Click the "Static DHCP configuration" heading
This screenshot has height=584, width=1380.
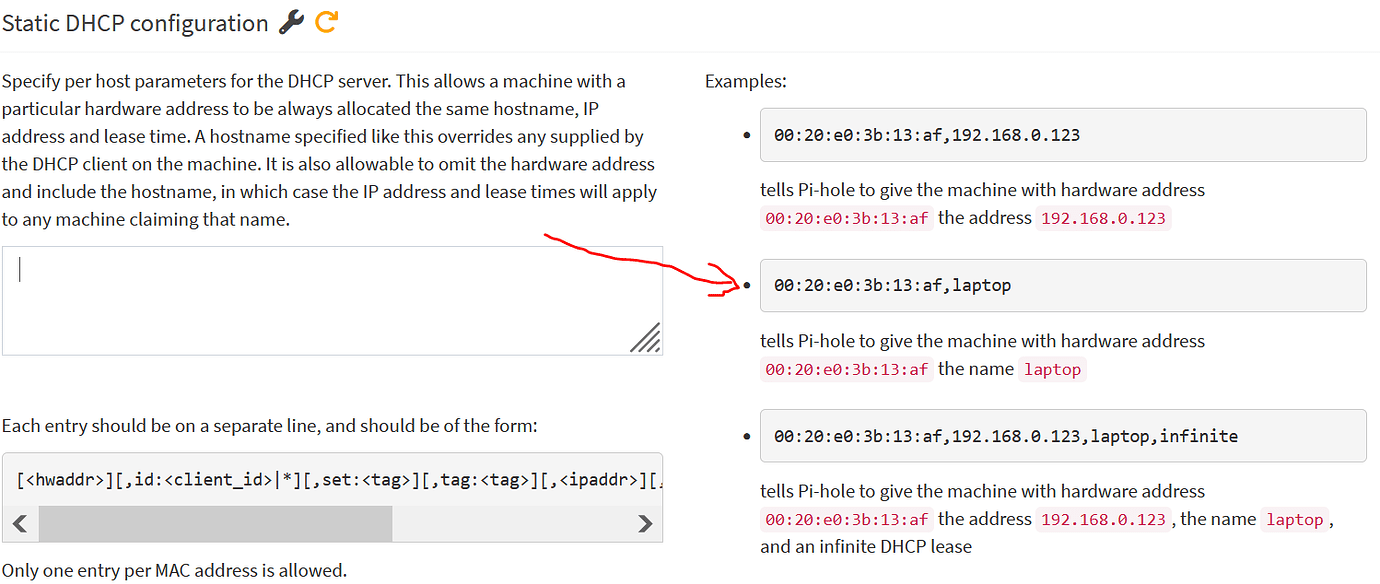point(135,23)
